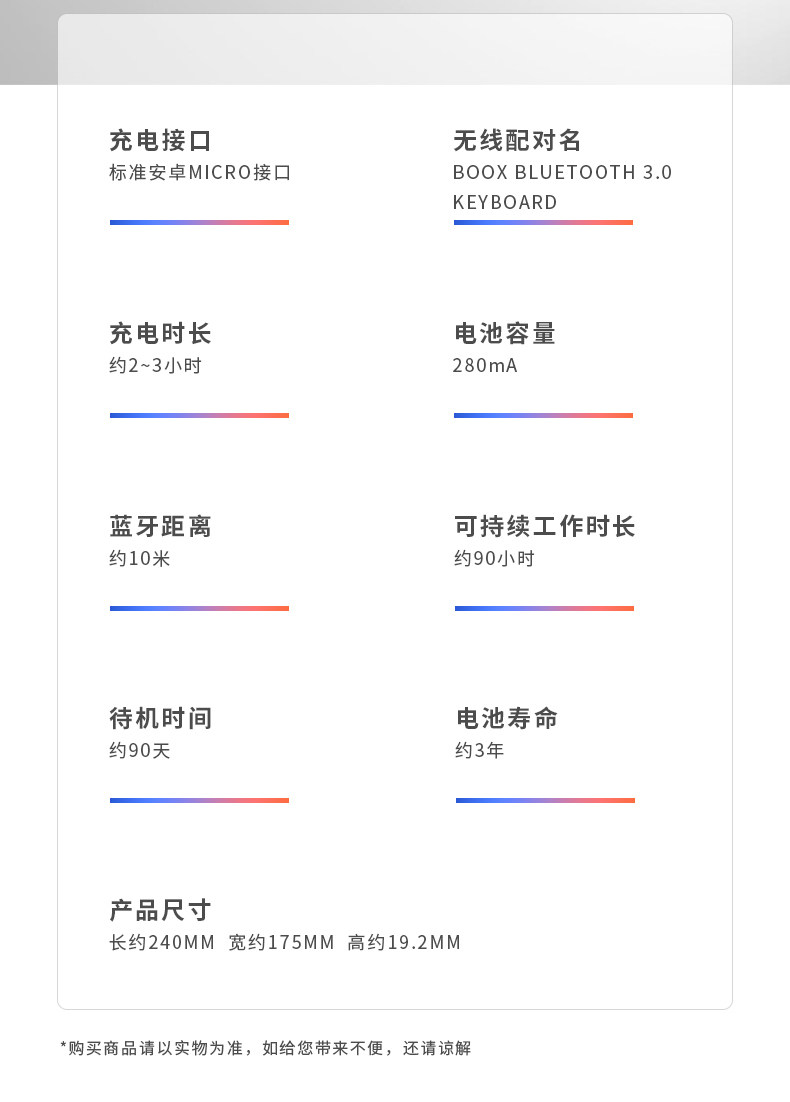Select the 约3年 value
Image resolution: width=790 pixels, height=1102 pixels.
[479, 750]
